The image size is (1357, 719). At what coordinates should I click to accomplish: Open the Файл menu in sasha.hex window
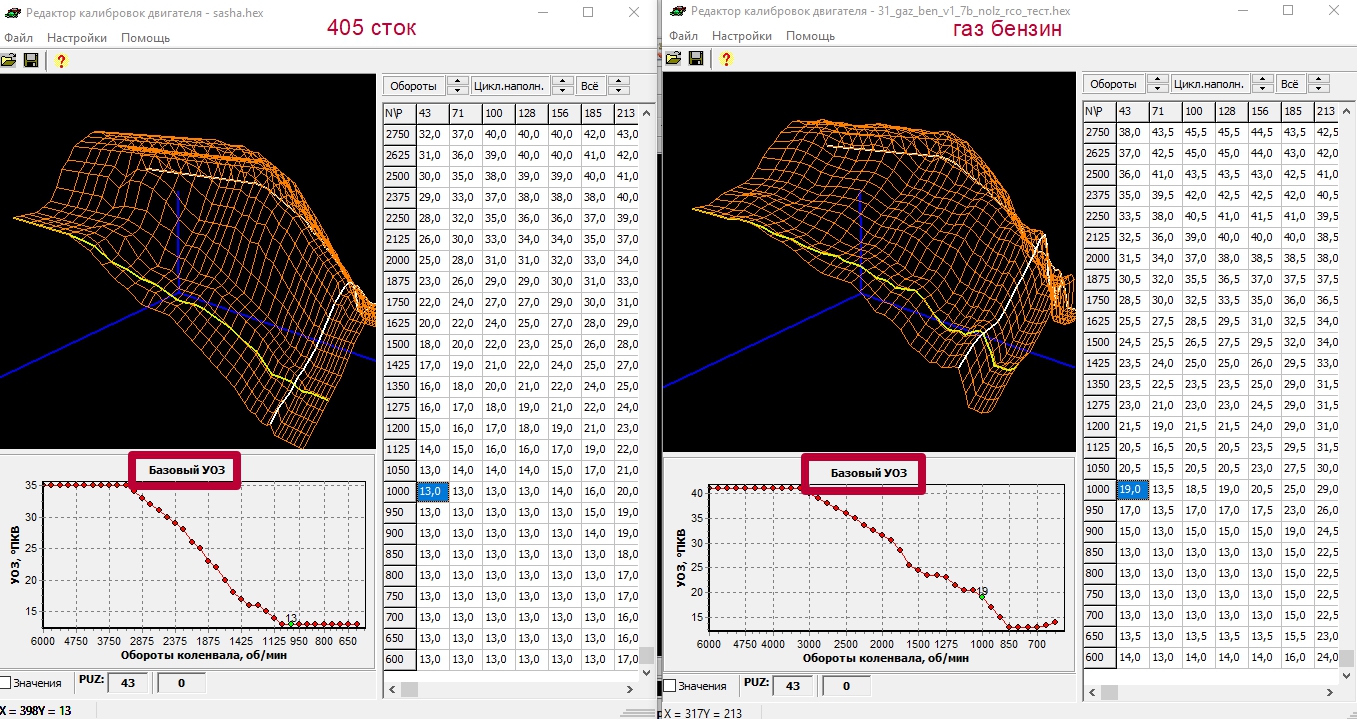[18, 38]
